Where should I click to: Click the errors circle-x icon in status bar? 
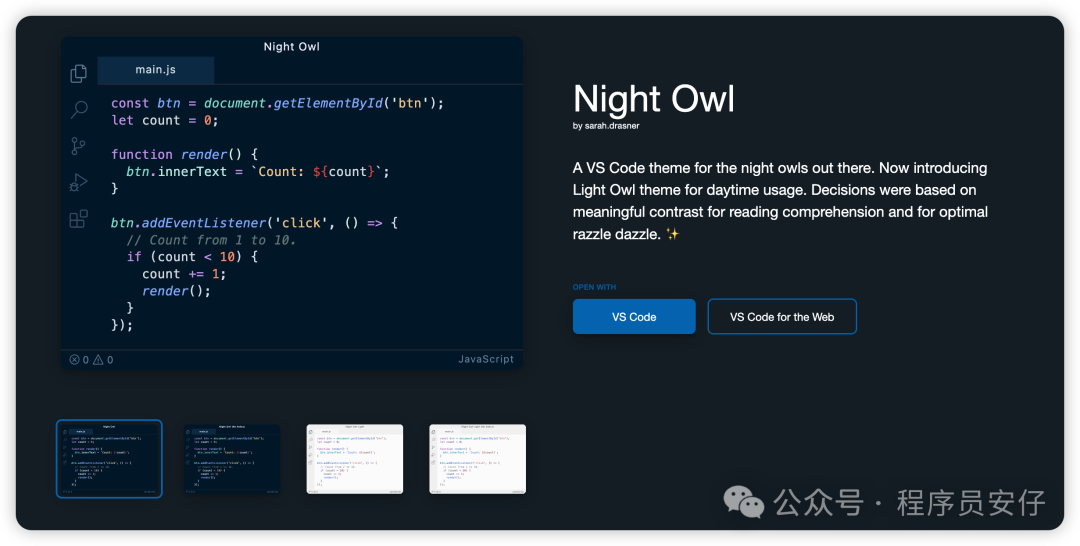(74, 359)
